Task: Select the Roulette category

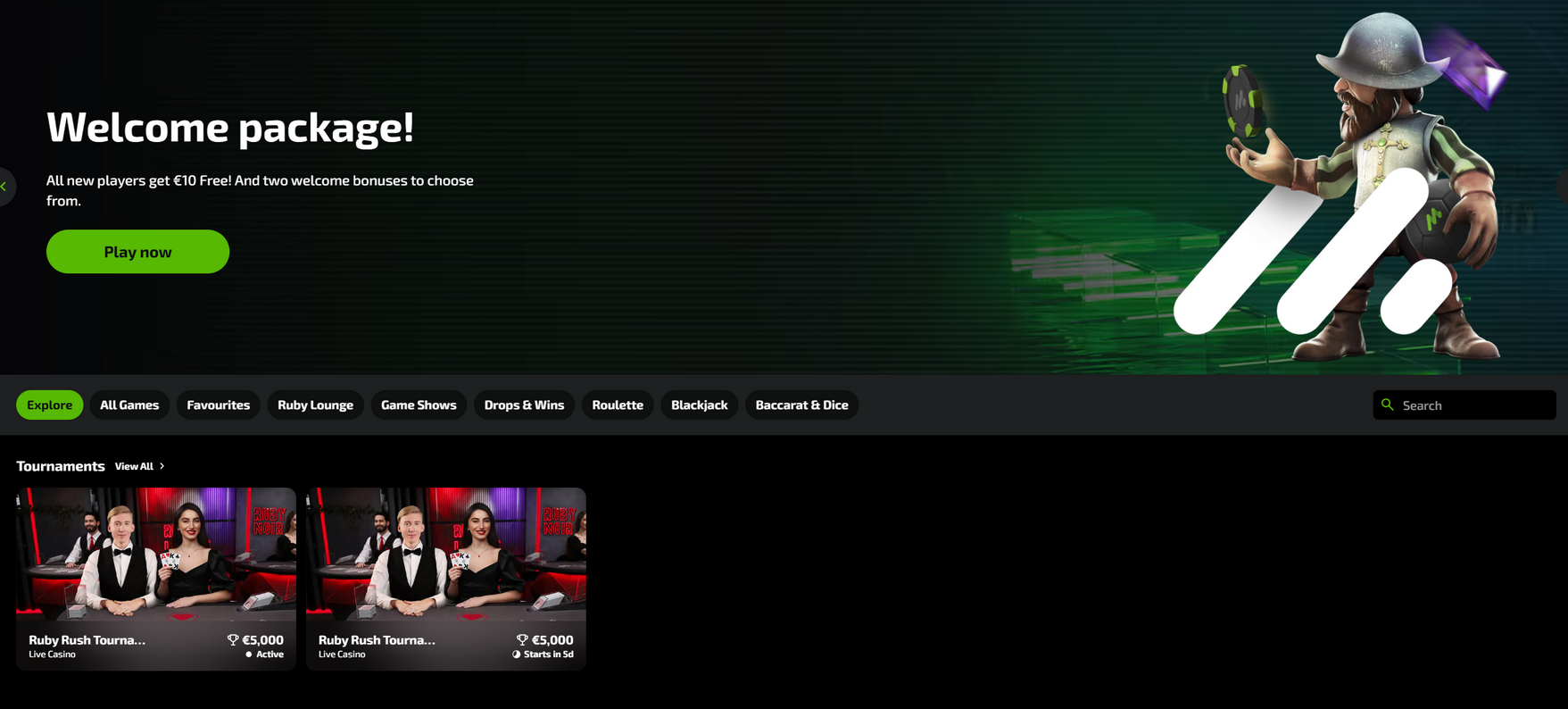Action: (618, 405)
